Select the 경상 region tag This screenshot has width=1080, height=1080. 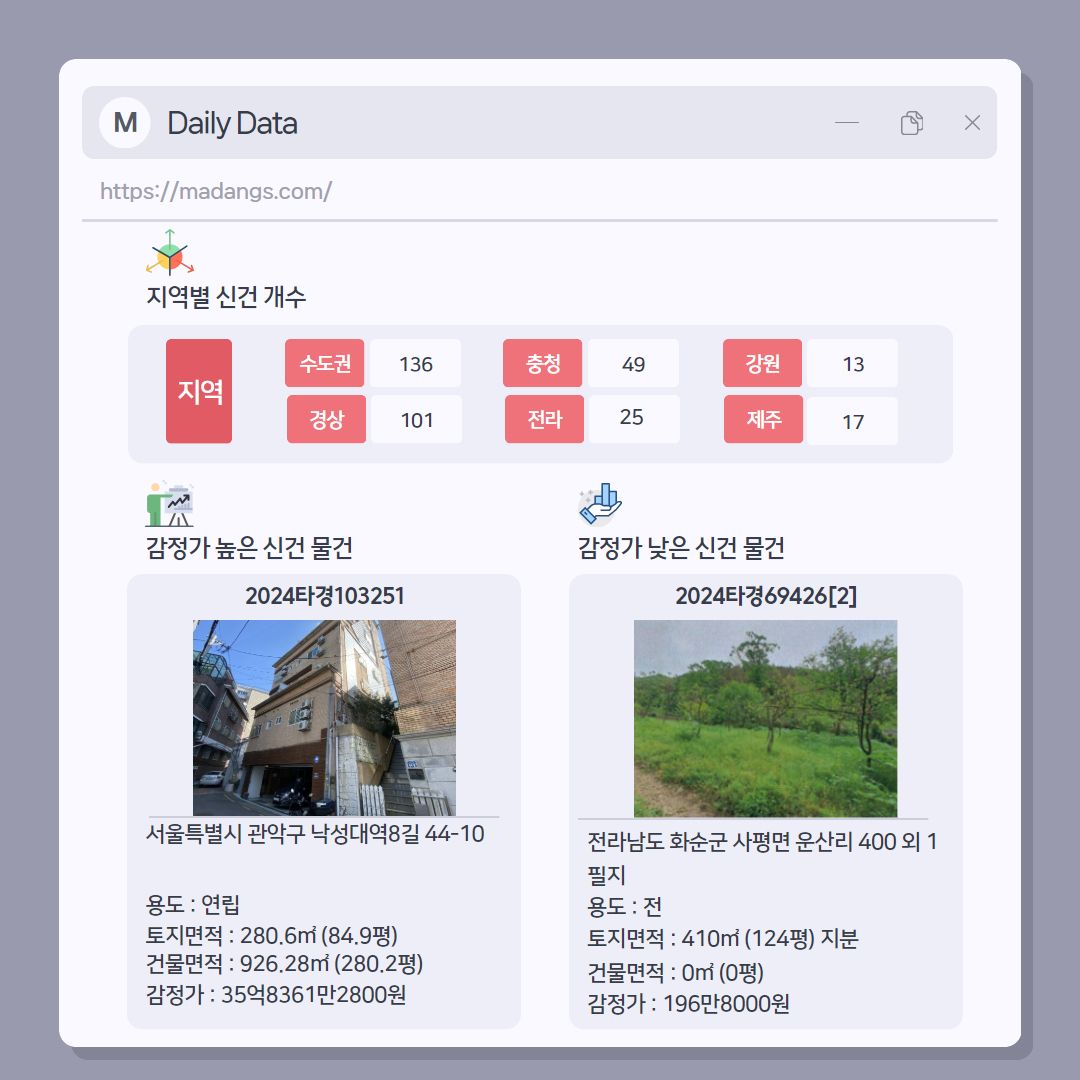coord(326,419)
